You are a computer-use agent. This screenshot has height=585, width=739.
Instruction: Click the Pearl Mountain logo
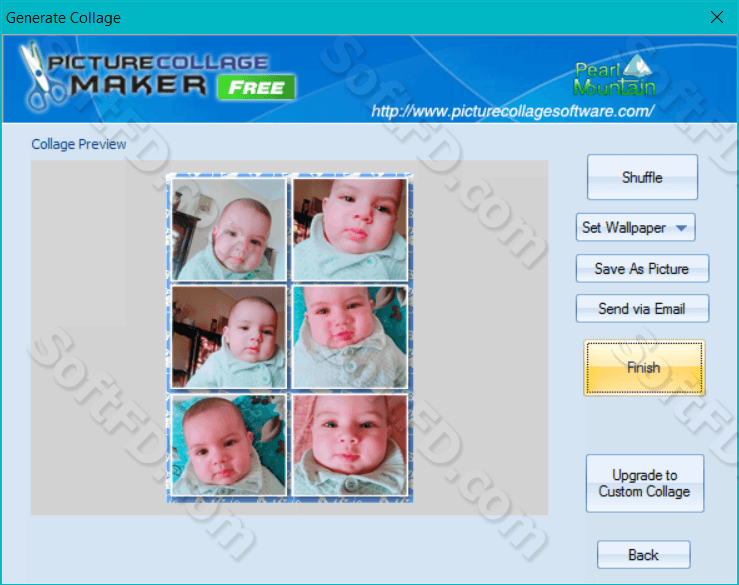[614, 75]
